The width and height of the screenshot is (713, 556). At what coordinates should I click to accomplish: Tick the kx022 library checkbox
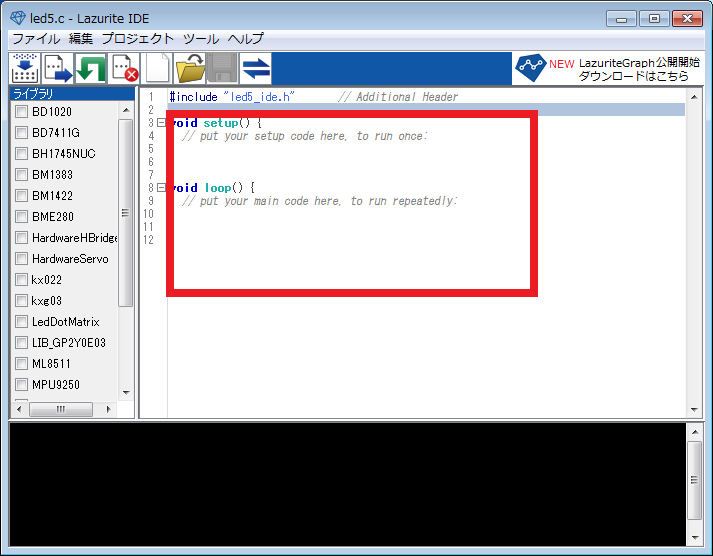pos(21,280)
